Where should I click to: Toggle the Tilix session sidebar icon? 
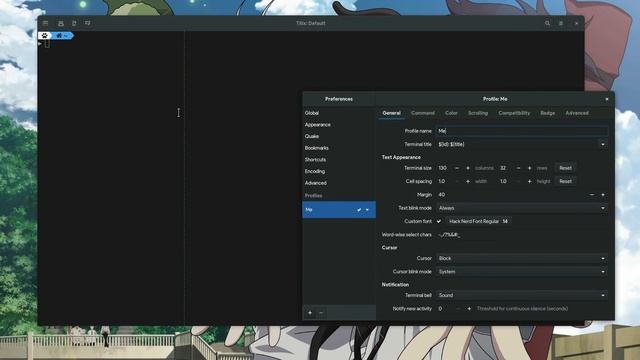(x=45, y=23)
